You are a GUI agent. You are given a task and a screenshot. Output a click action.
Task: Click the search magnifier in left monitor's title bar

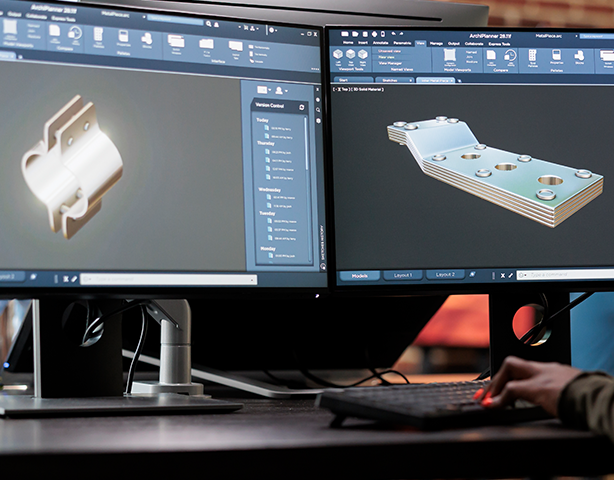(x=209, y=24)
